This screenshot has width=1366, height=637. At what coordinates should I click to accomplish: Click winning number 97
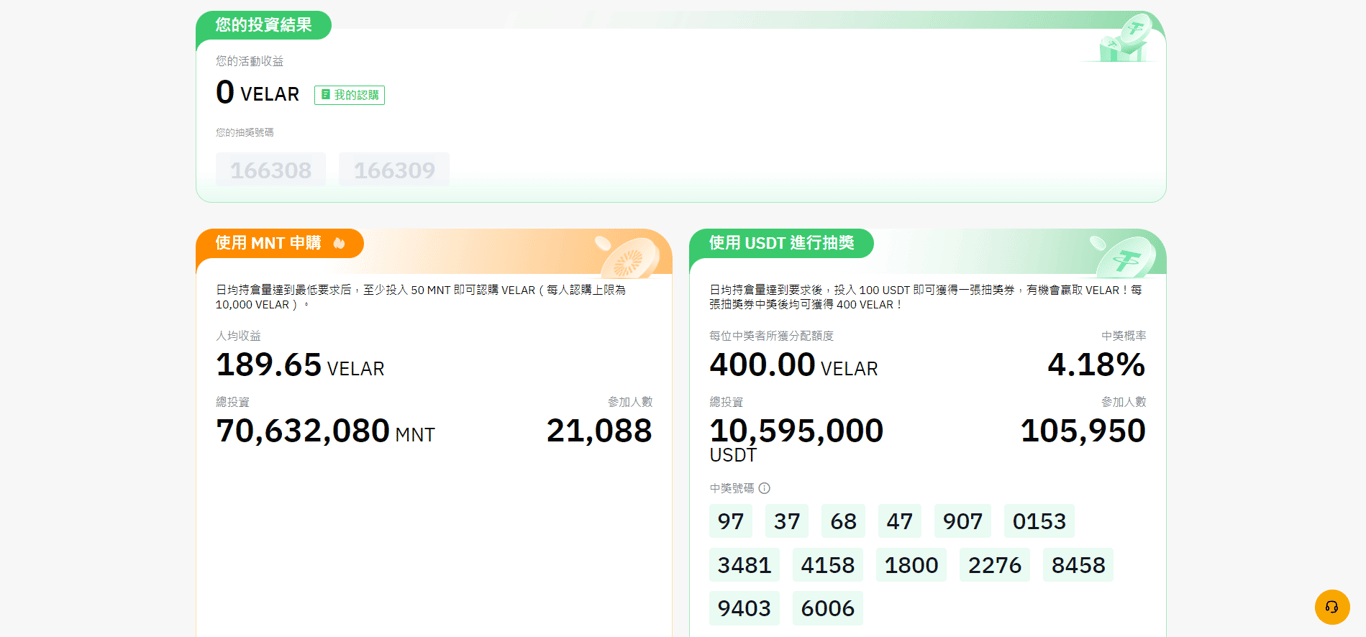(731, 521)
